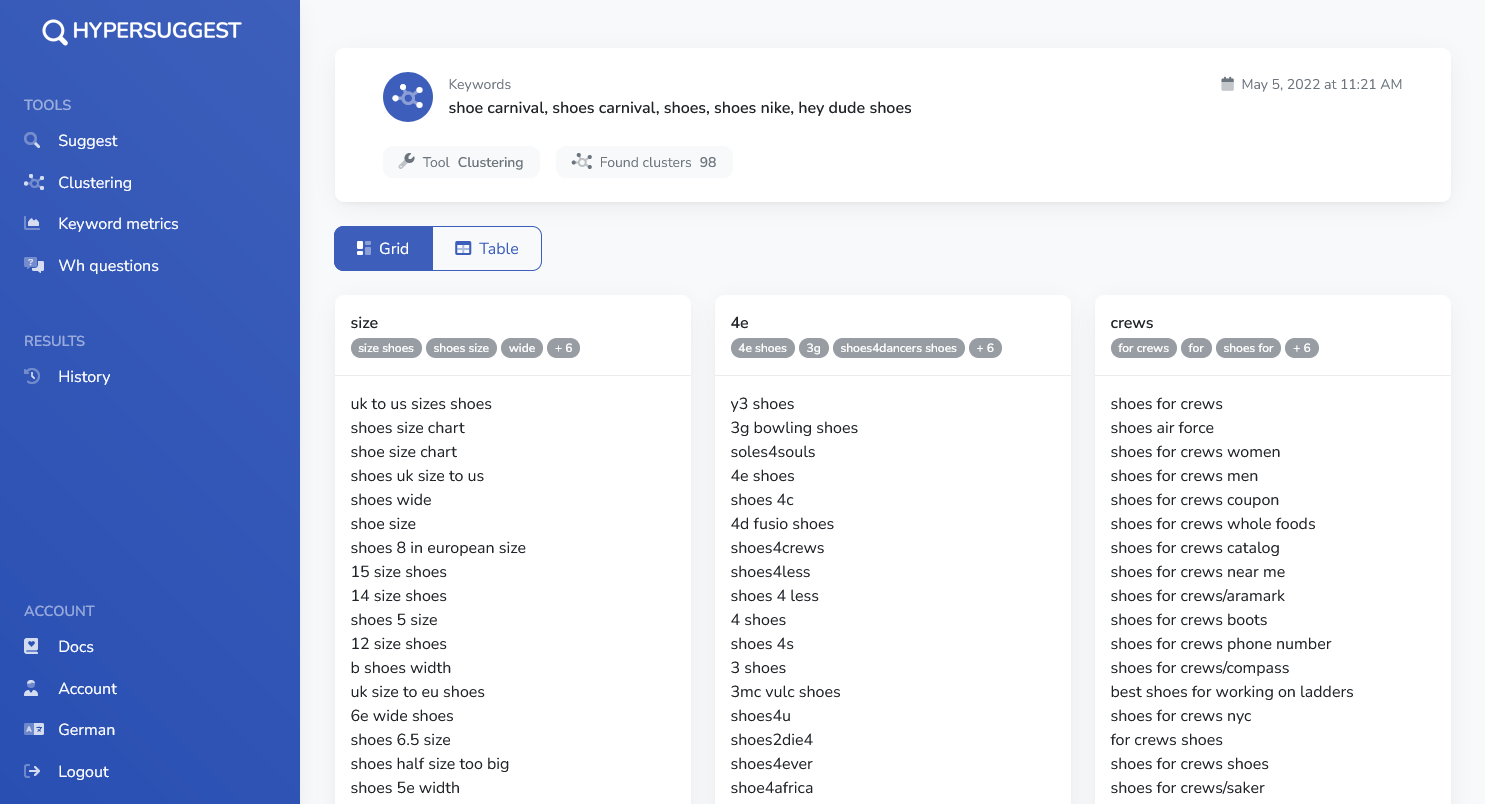1485x804 pixels.
Task: Click the 'size' cluster title
Action: click(365, 323)
